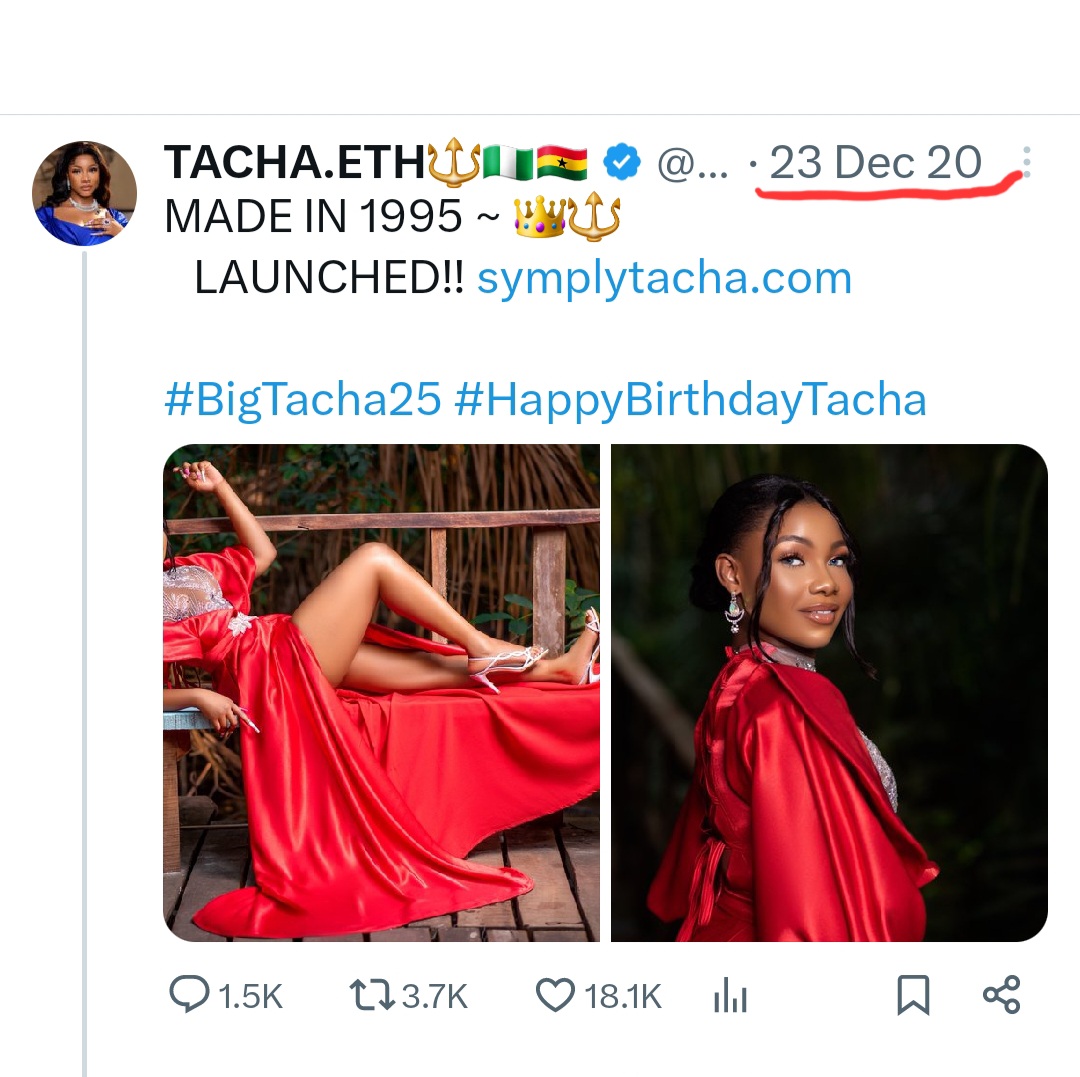
Task: Open the TACHA.ETH profile picture
Action: point(84,193)
